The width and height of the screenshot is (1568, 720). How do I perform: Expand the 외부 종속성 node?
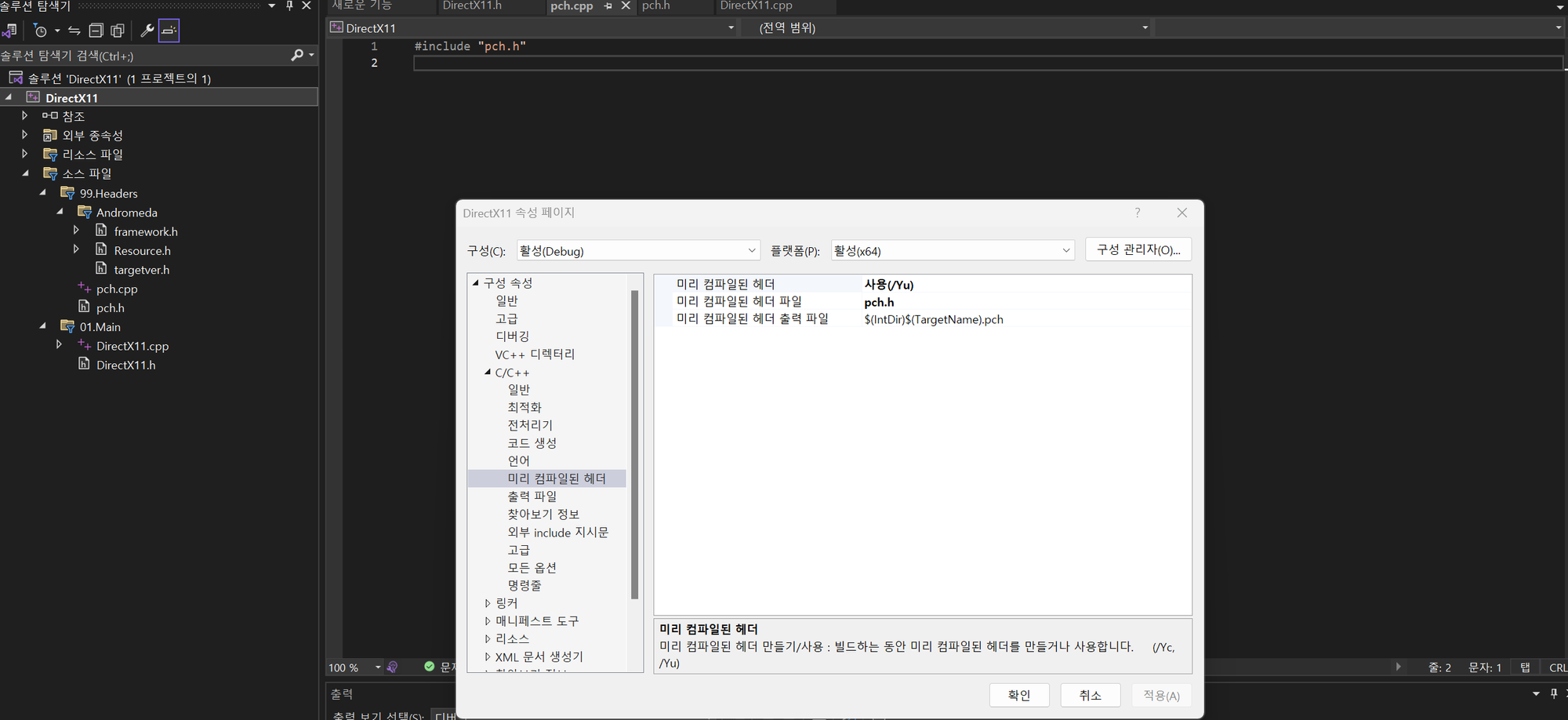coord(25,135)
